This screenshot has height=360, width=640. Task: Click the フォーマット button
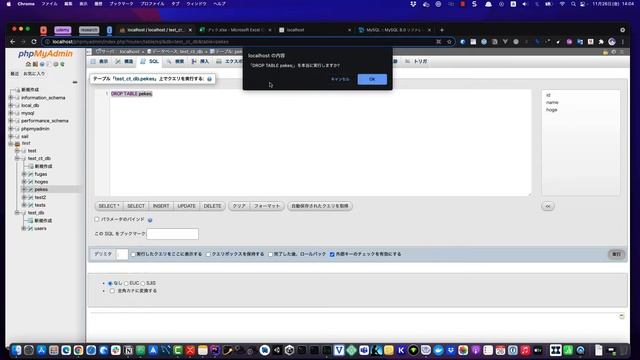point(267,206)
